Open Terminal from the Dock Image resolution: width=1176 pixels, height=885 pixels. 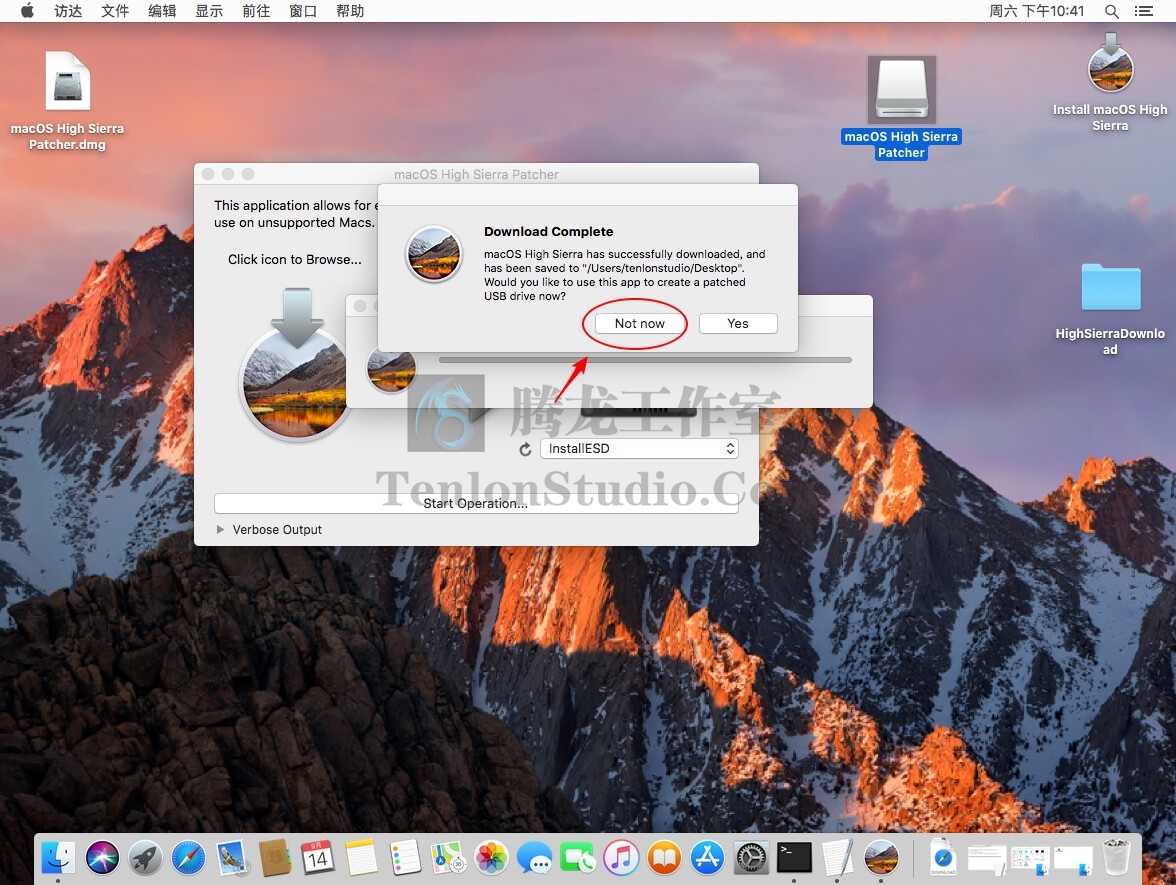tap(794, 857)
